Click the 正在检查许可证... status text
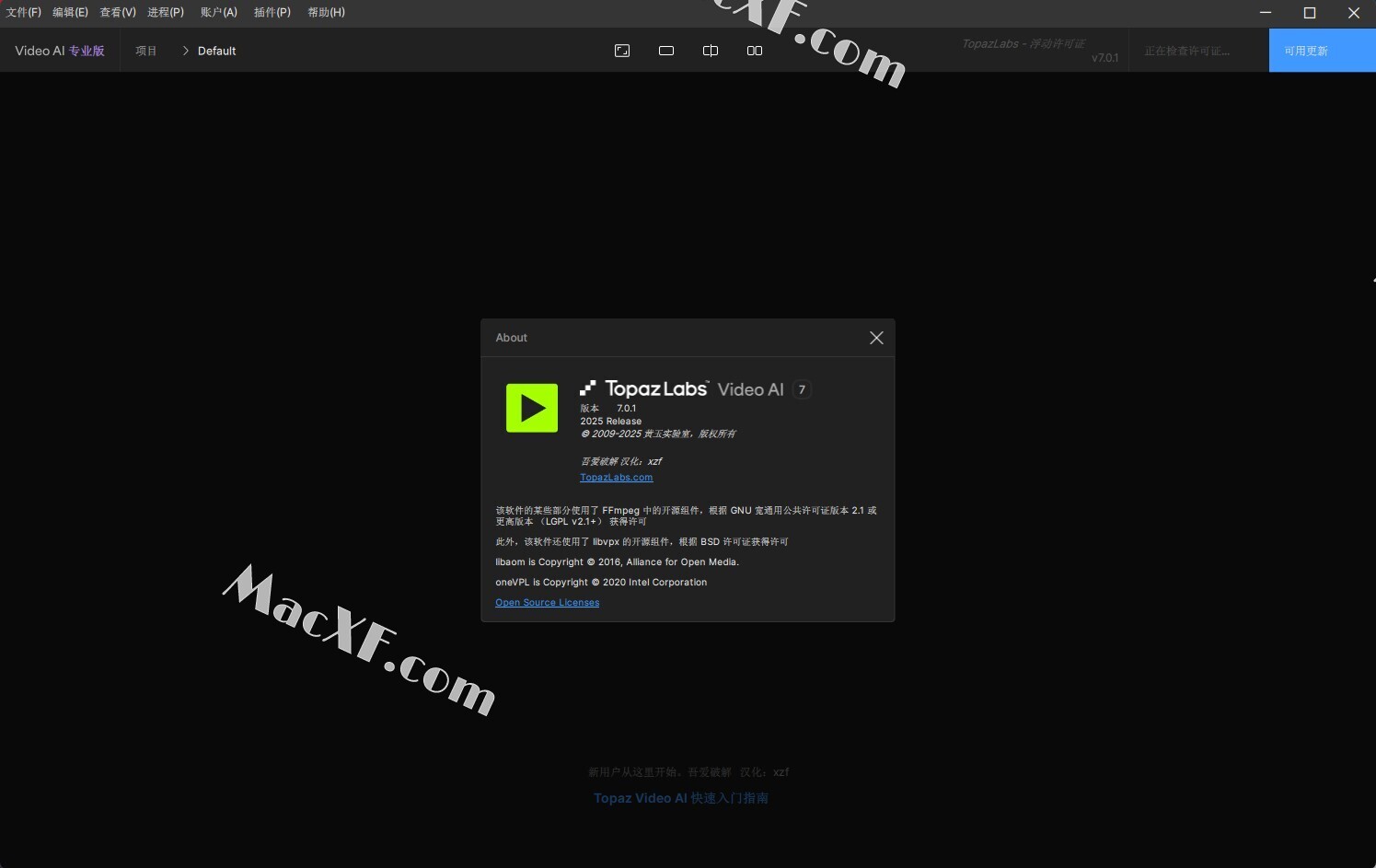Viewport: 1376px width, 868px height. point(1187,51)
